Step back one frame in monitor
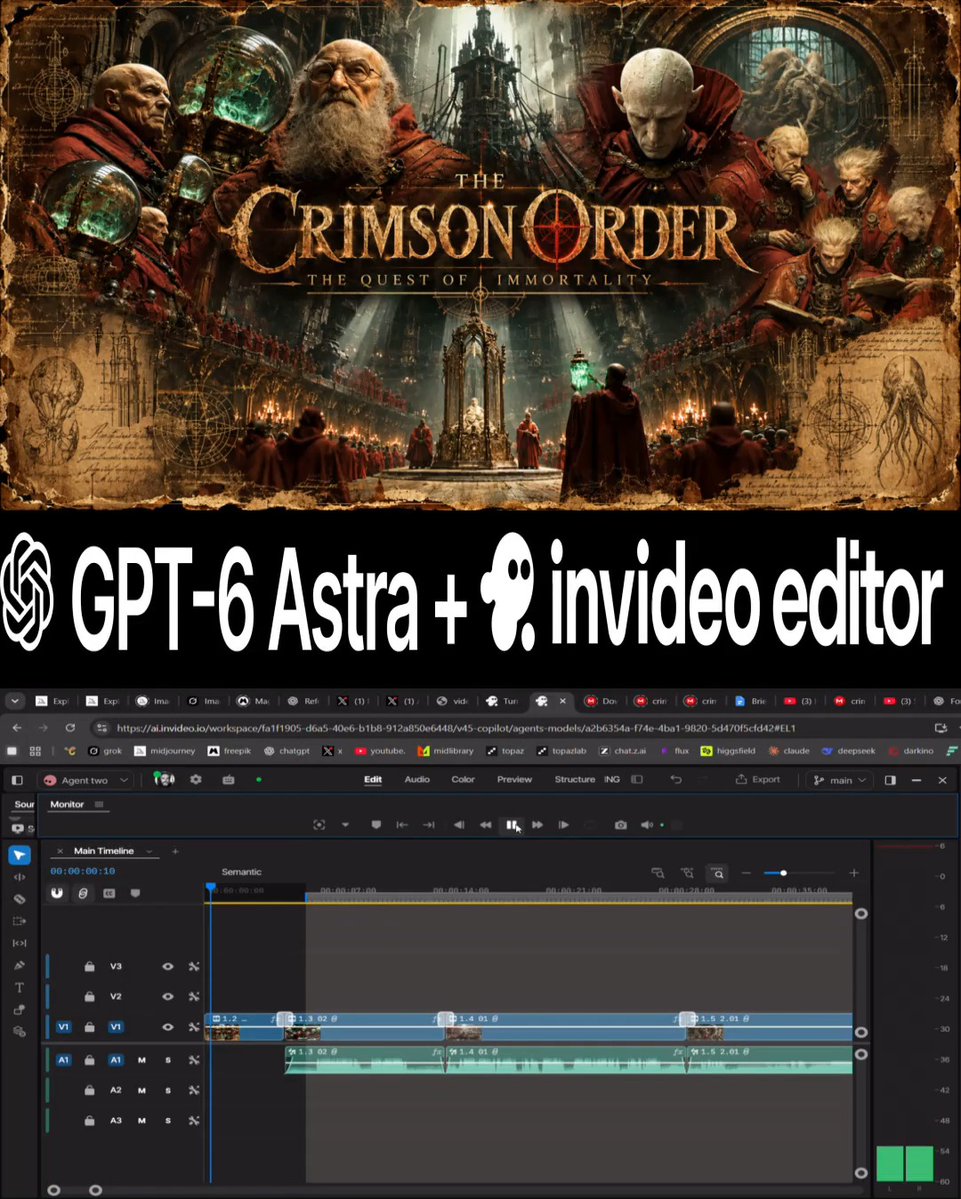 point(459,825)
